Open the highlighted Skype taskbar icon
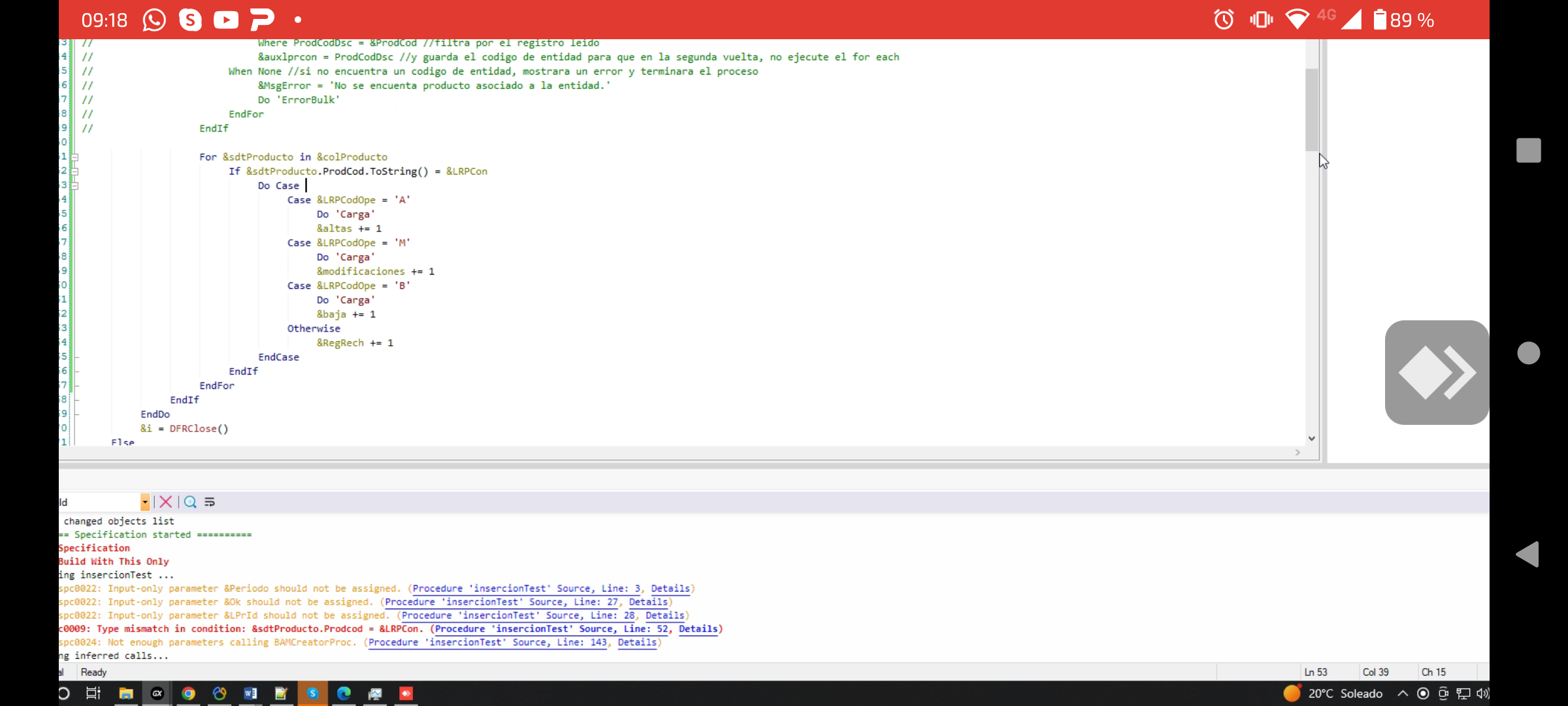 [x=312, y=694]
